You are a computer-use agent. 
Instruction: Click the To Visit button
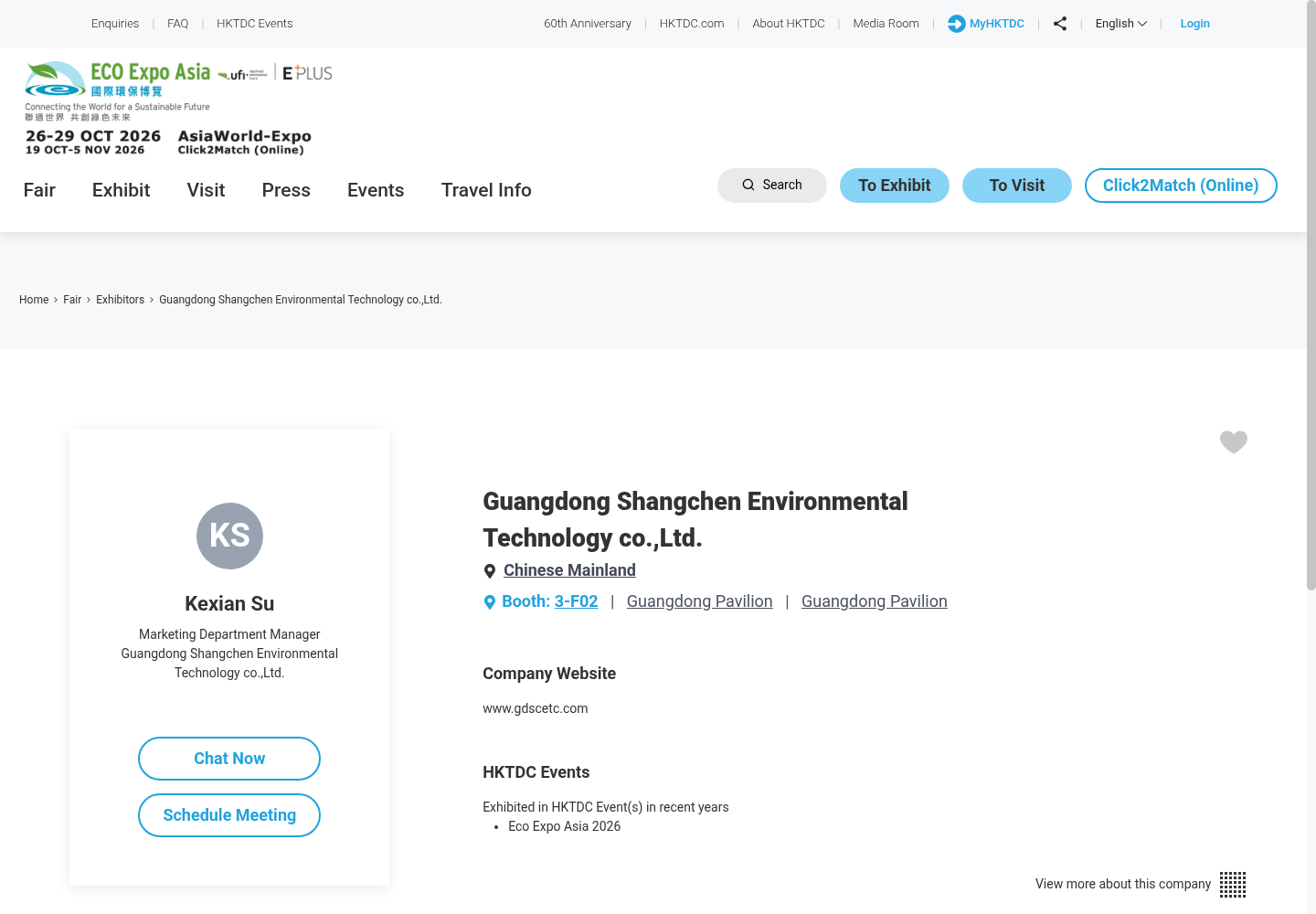(1017, 186)
